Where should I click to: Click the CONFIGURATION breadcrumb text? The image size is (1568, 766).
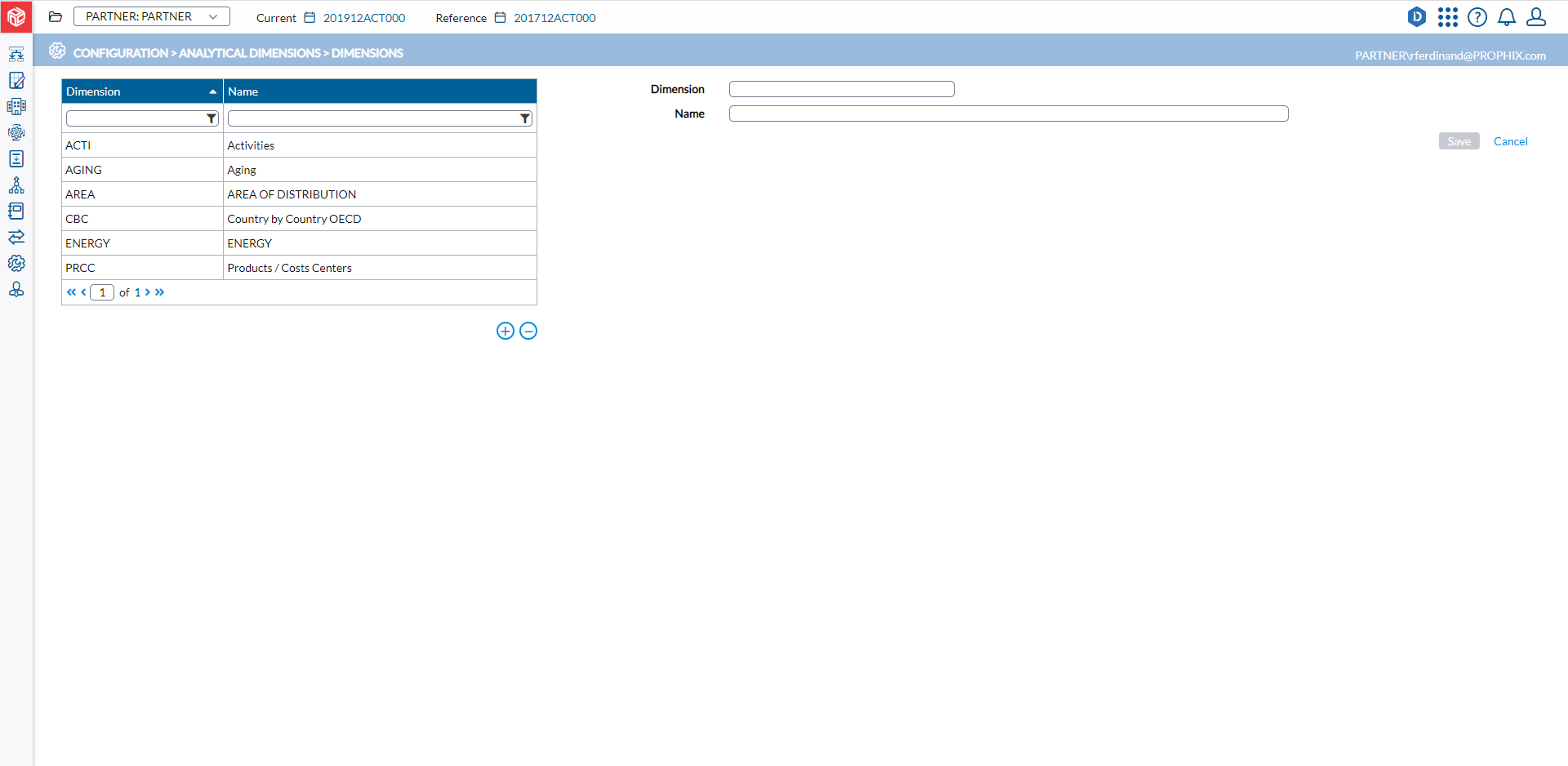pos(120,53)
